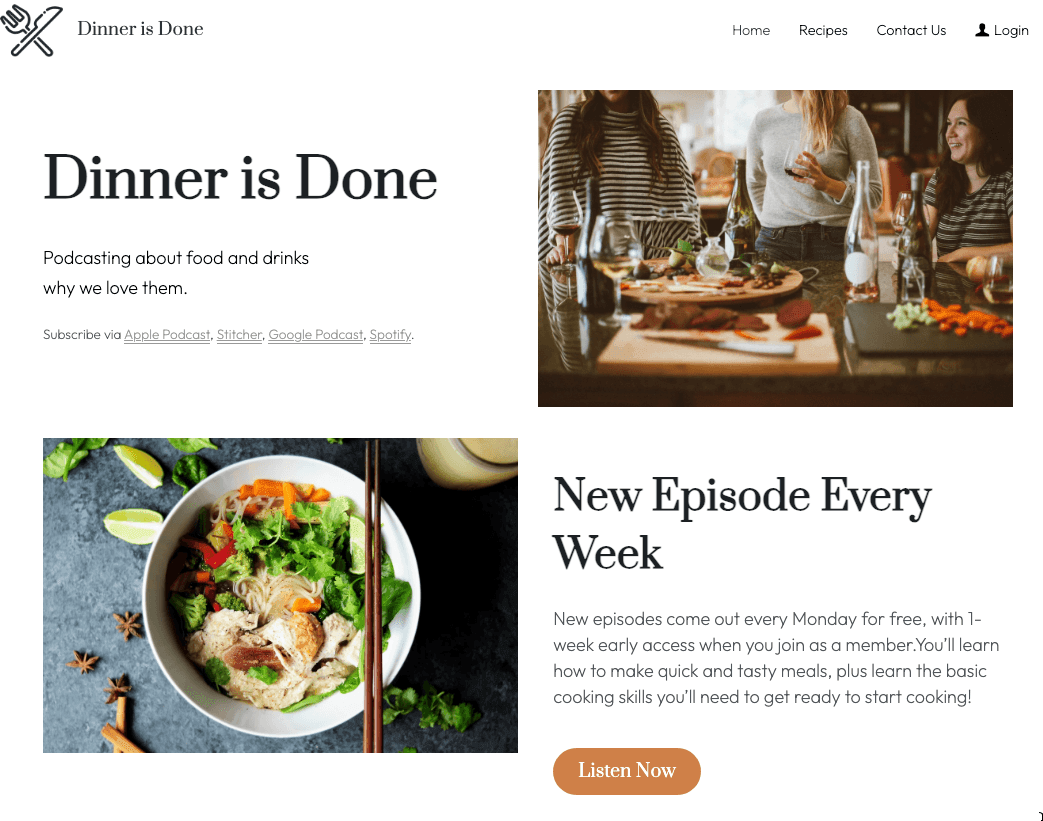Subscribe via the Apple Podcast link

[x=167, y=335]
